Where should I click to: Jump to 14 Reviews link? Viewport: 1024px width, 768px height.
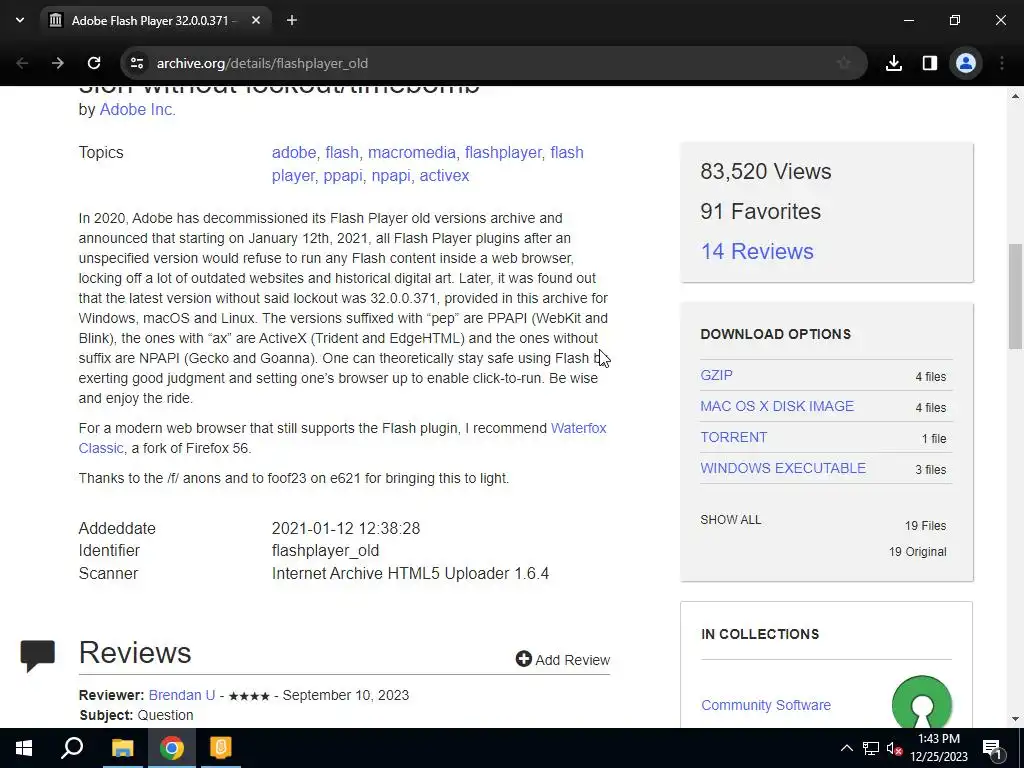[x=757, y=251]
